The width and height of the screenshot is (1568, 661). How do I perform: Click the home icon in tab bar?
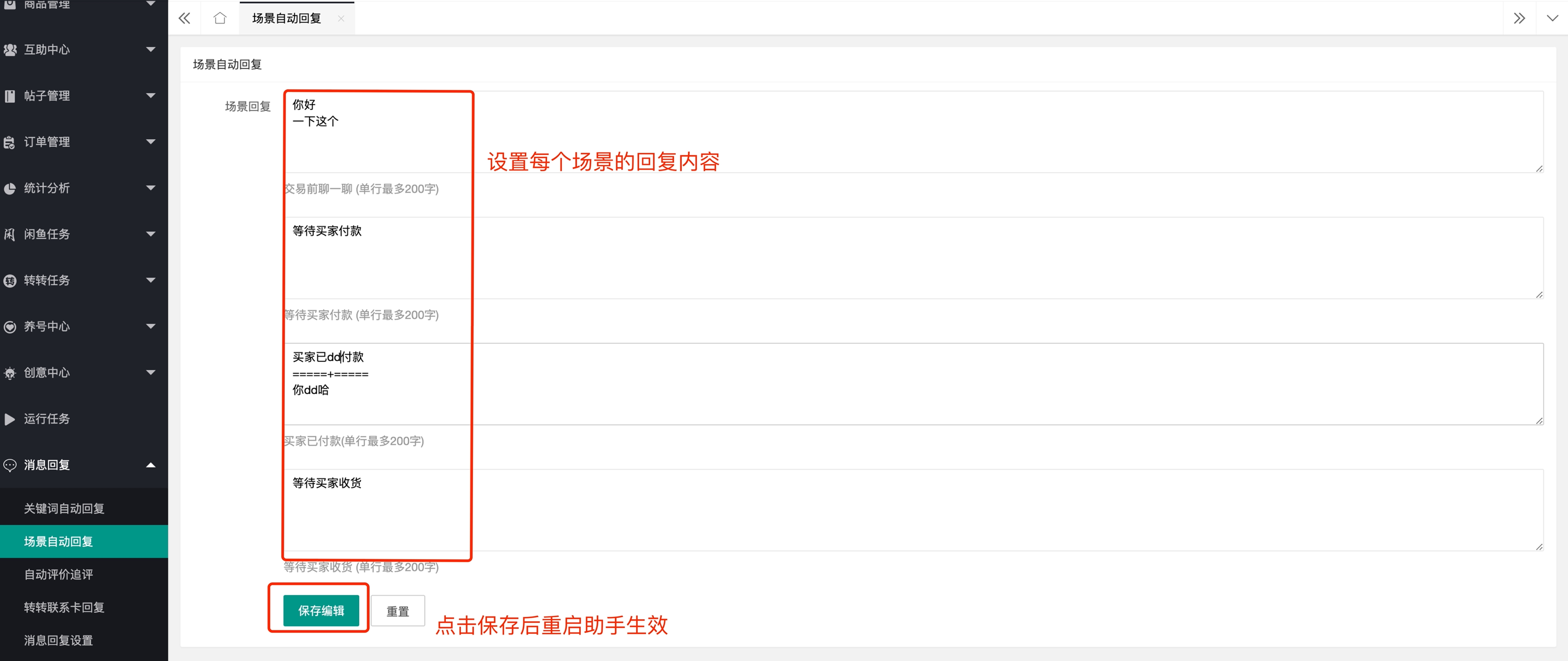(x=220, y=18)
